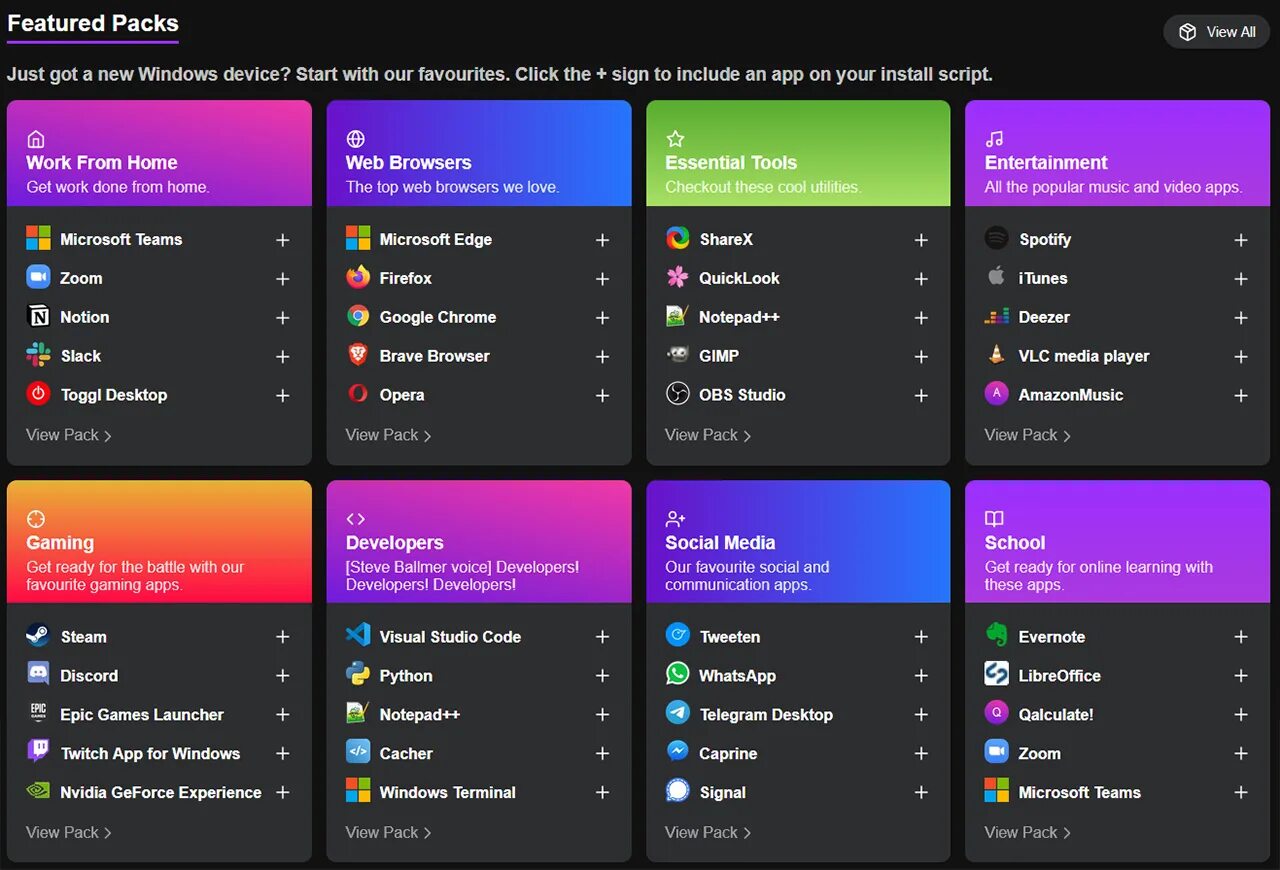Click the Cacher text label
The width and height of the screenshot is (1280, 870).
406,754
